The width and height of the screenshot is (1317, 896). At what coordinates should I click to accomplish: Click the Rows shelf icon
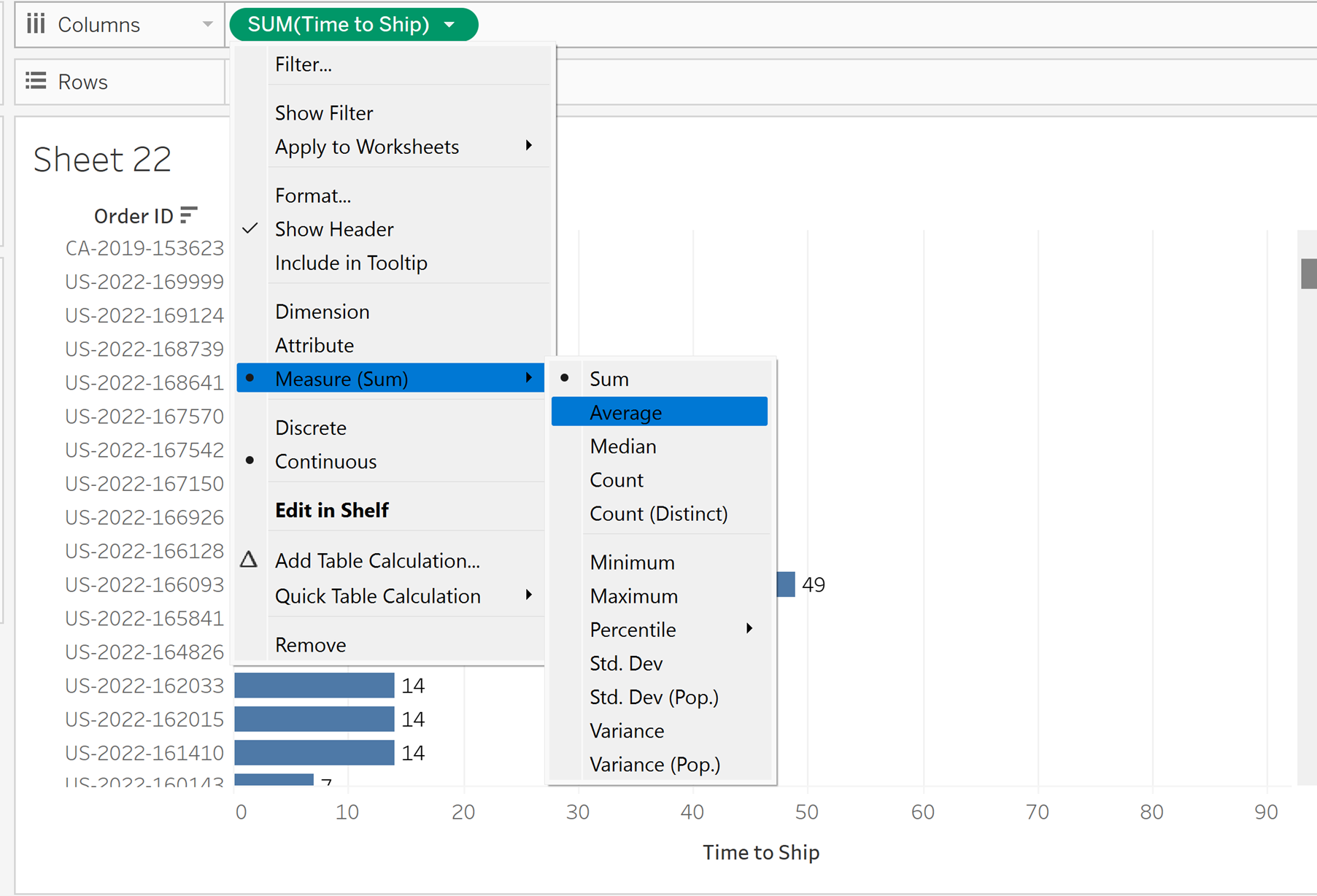(36, 81)
